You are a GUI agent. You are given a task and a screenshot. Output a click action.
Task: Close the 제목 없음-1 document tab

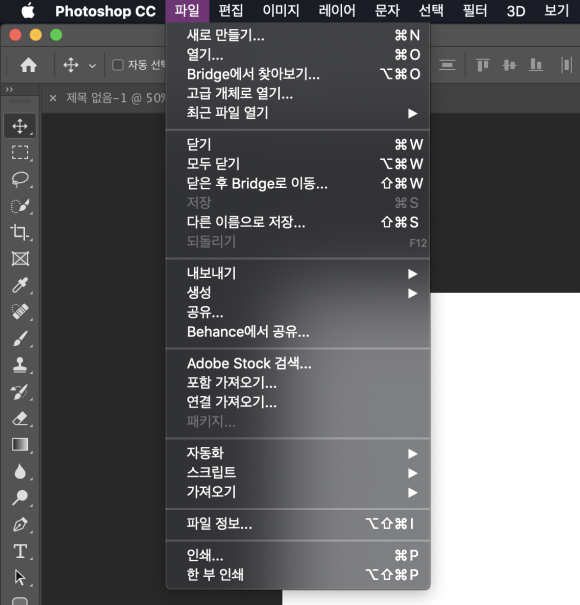point(53,98)
